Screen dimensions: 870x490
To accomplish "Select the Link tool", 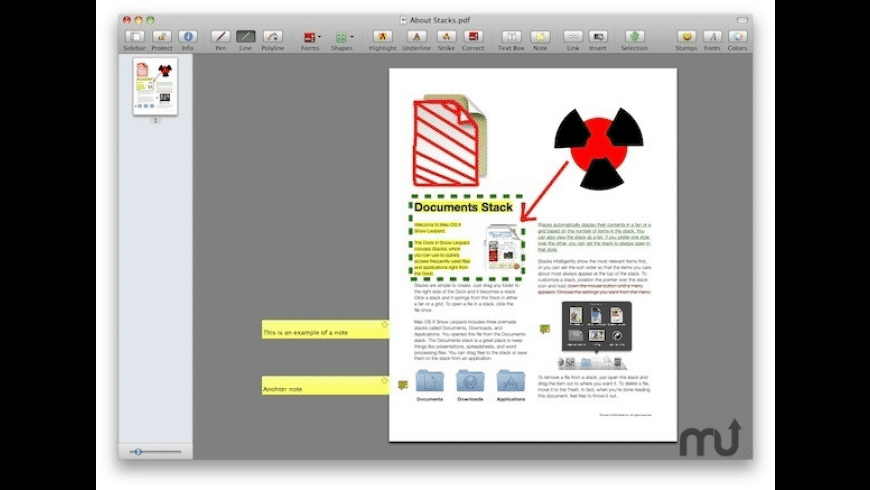I will tap(573, 37).
